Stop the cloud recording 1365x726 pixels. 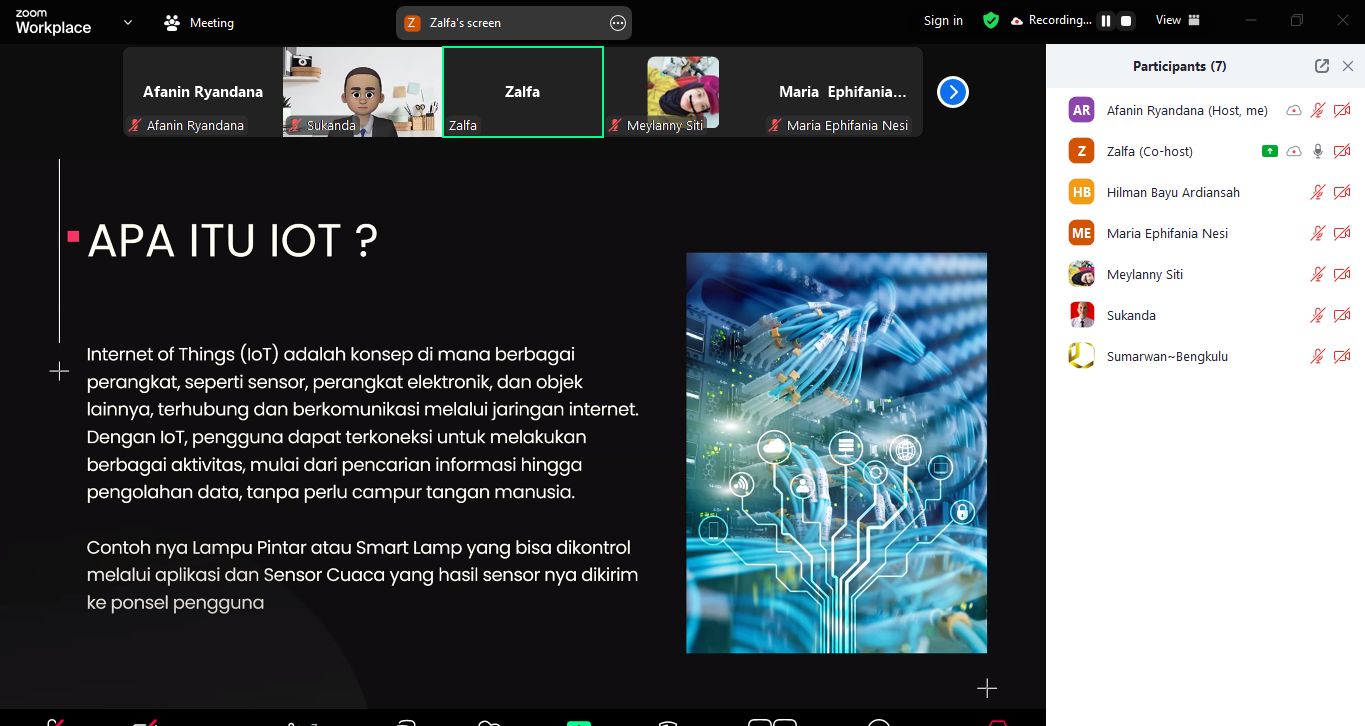tap(1126, 20)
